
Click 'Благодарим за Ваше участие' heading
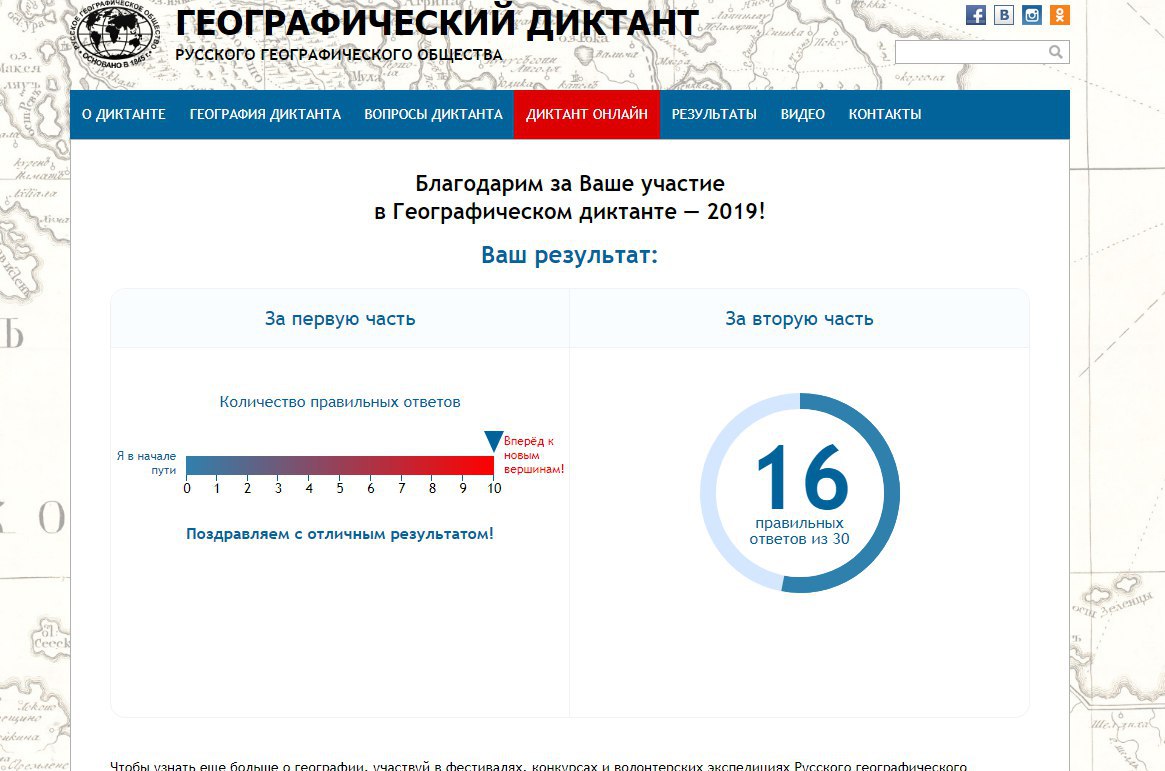click(570, 183)
